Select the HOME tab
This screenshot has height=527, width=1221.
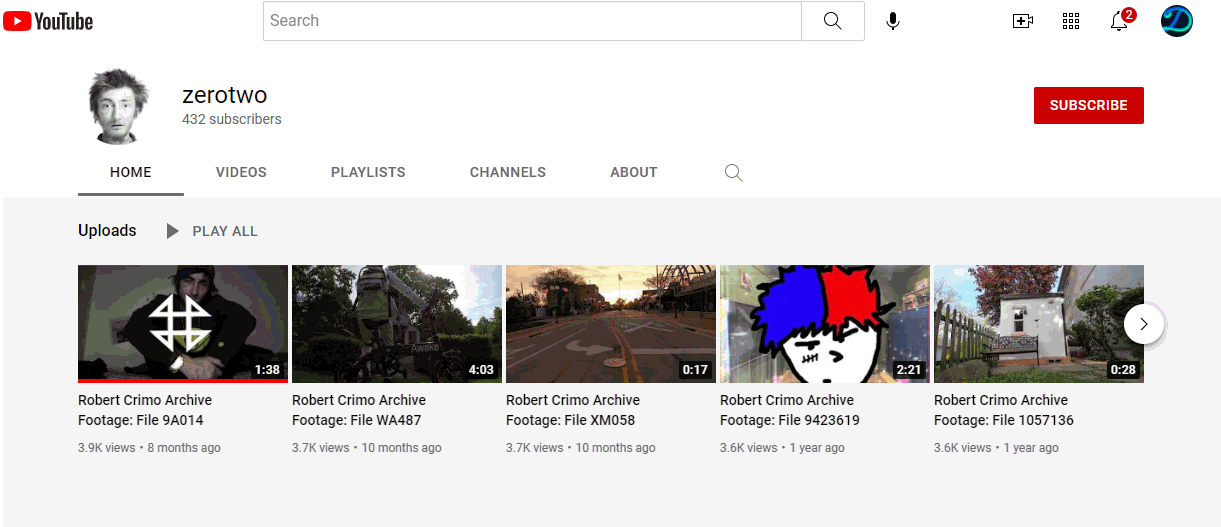131,172
